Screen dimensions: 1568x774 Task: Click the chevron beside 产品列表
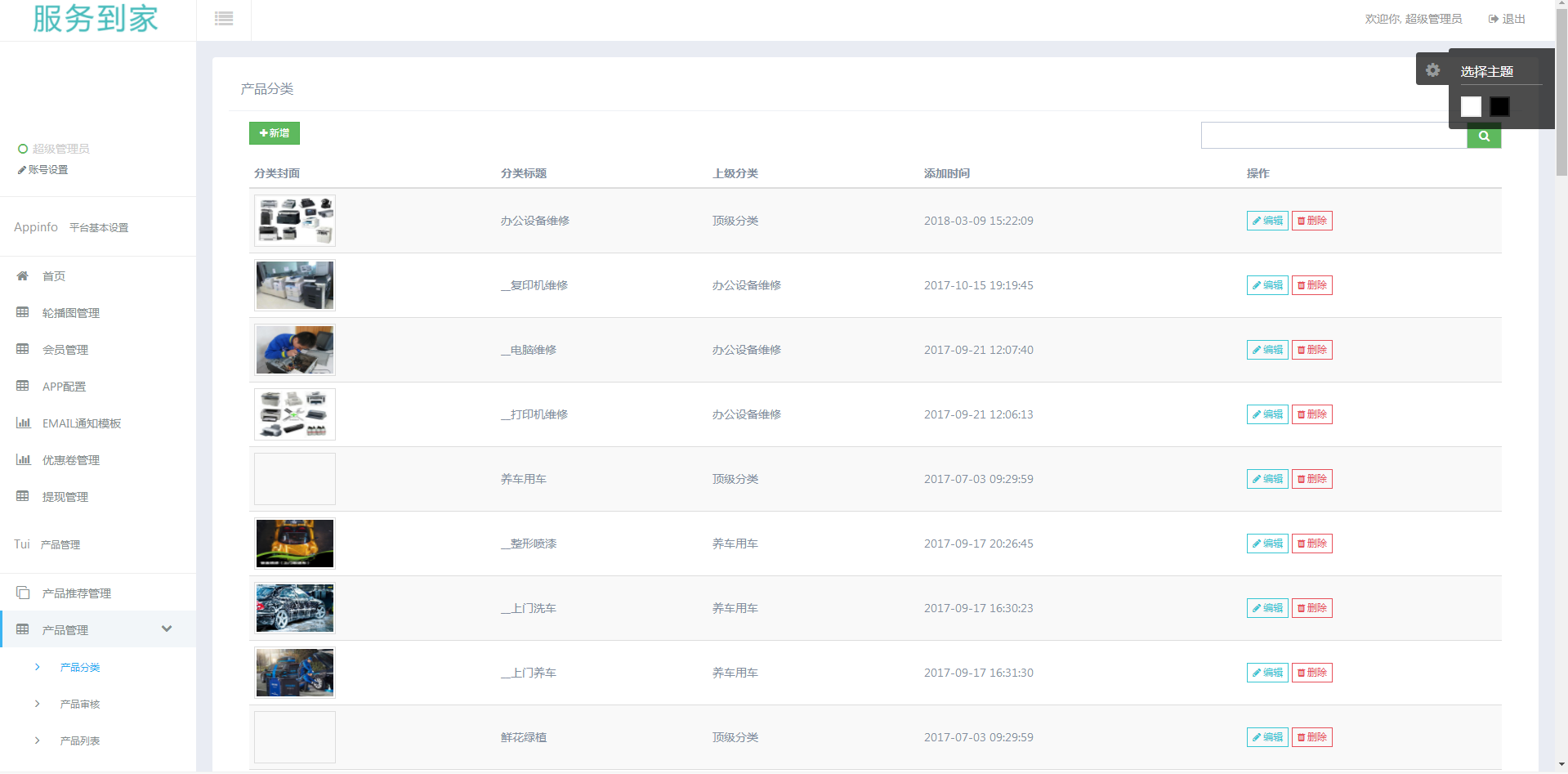(37, 740)
